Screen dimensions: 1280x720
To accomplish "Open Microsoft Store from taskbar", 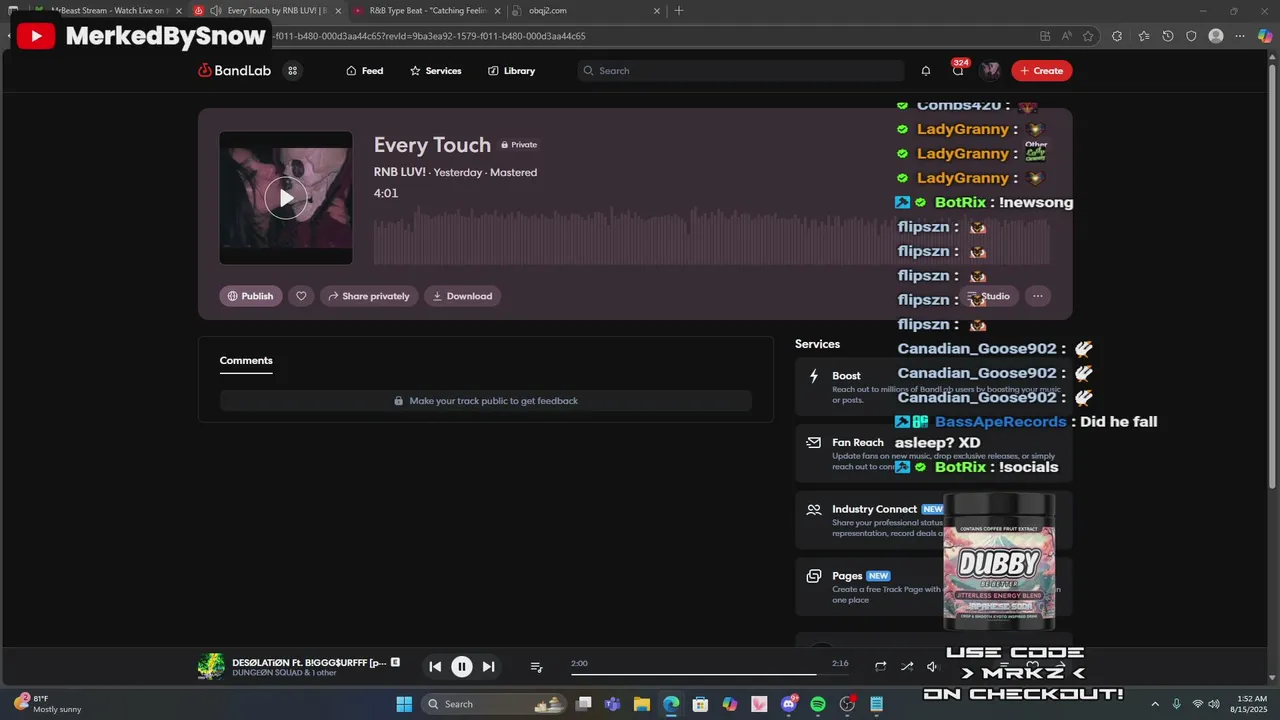I will pos(700,704).
